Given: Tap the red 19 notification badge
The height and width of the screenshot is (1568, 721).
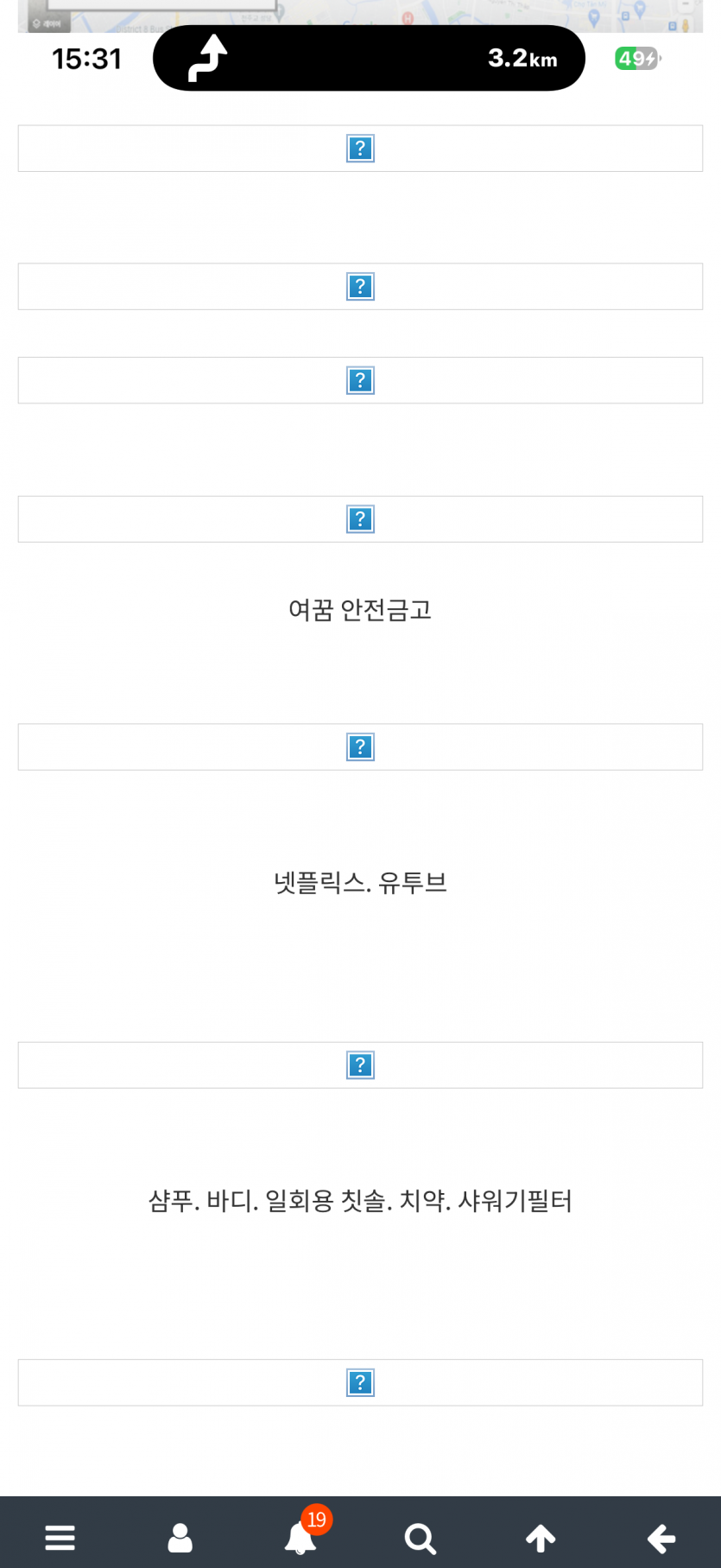Looking at the screenshot, I should 317,1519.
